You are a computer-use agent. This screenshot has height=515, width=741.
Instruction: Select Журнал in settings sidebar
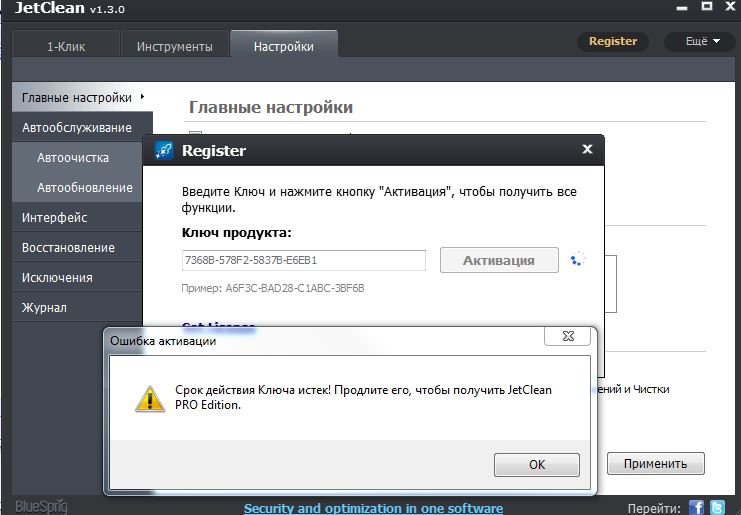44,307
